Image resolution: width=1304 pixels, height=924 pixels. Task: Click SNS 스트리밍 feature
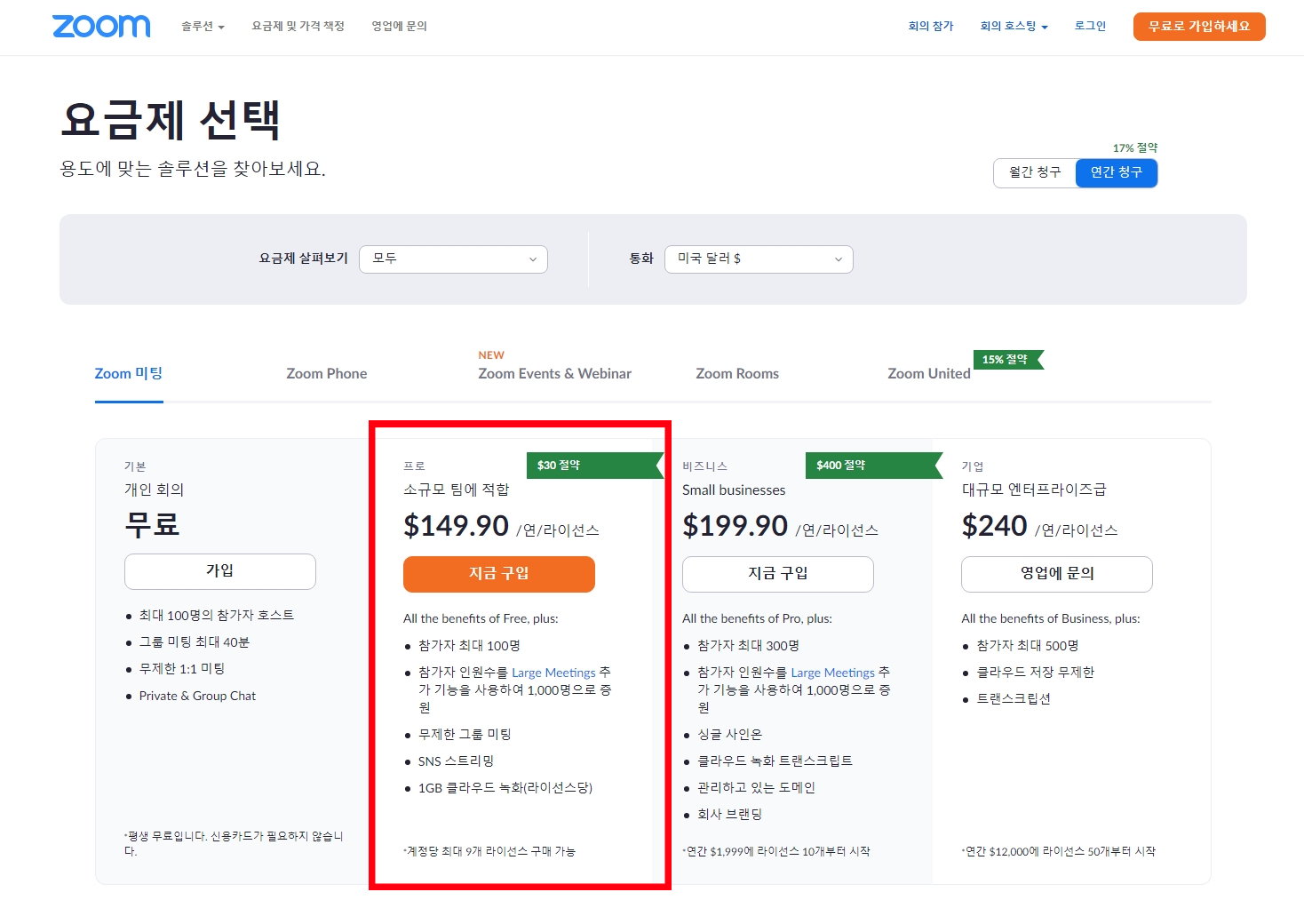click(456, 761)
